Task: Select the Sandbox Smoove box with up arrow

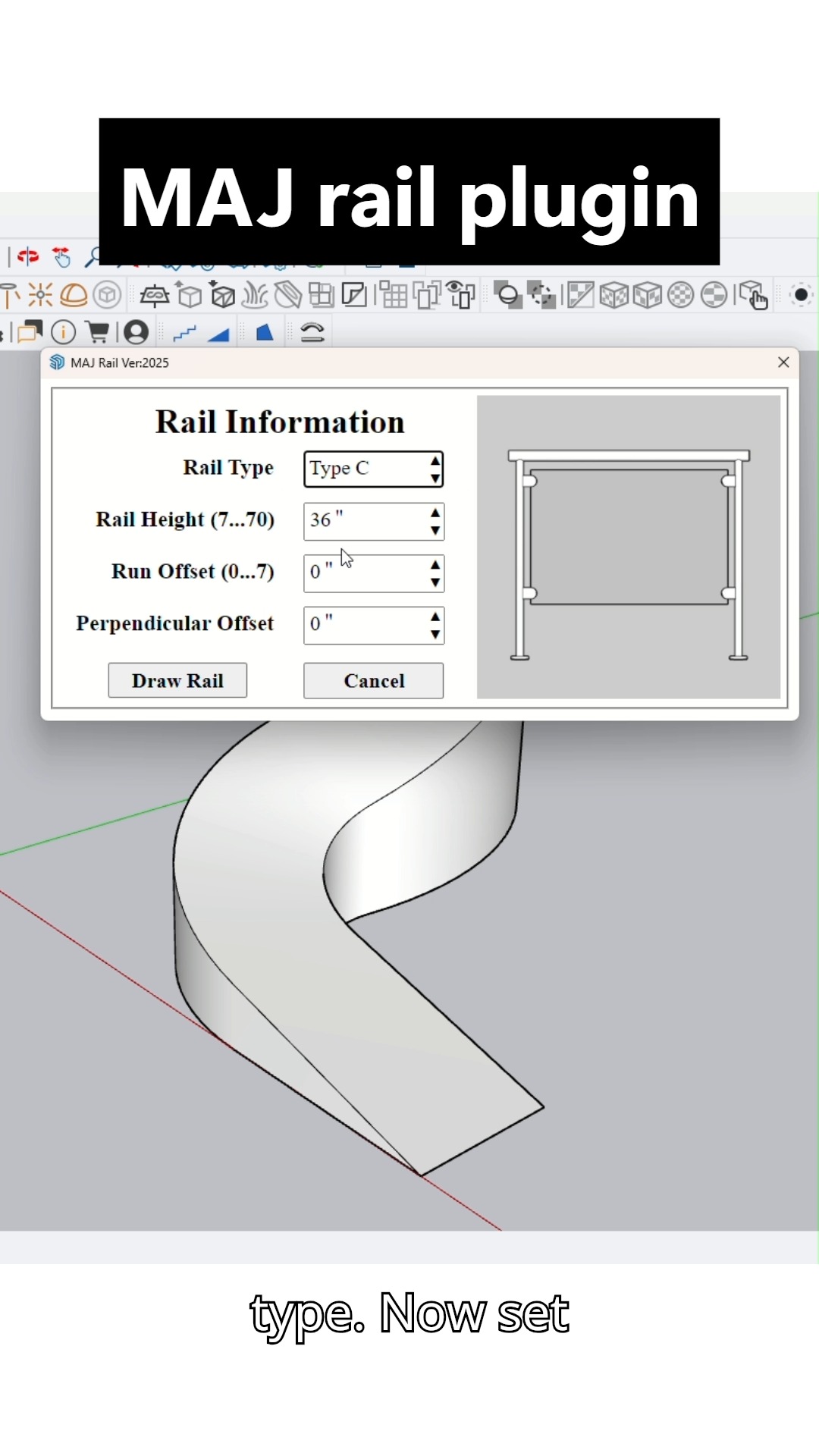Action: pos(189,295)
